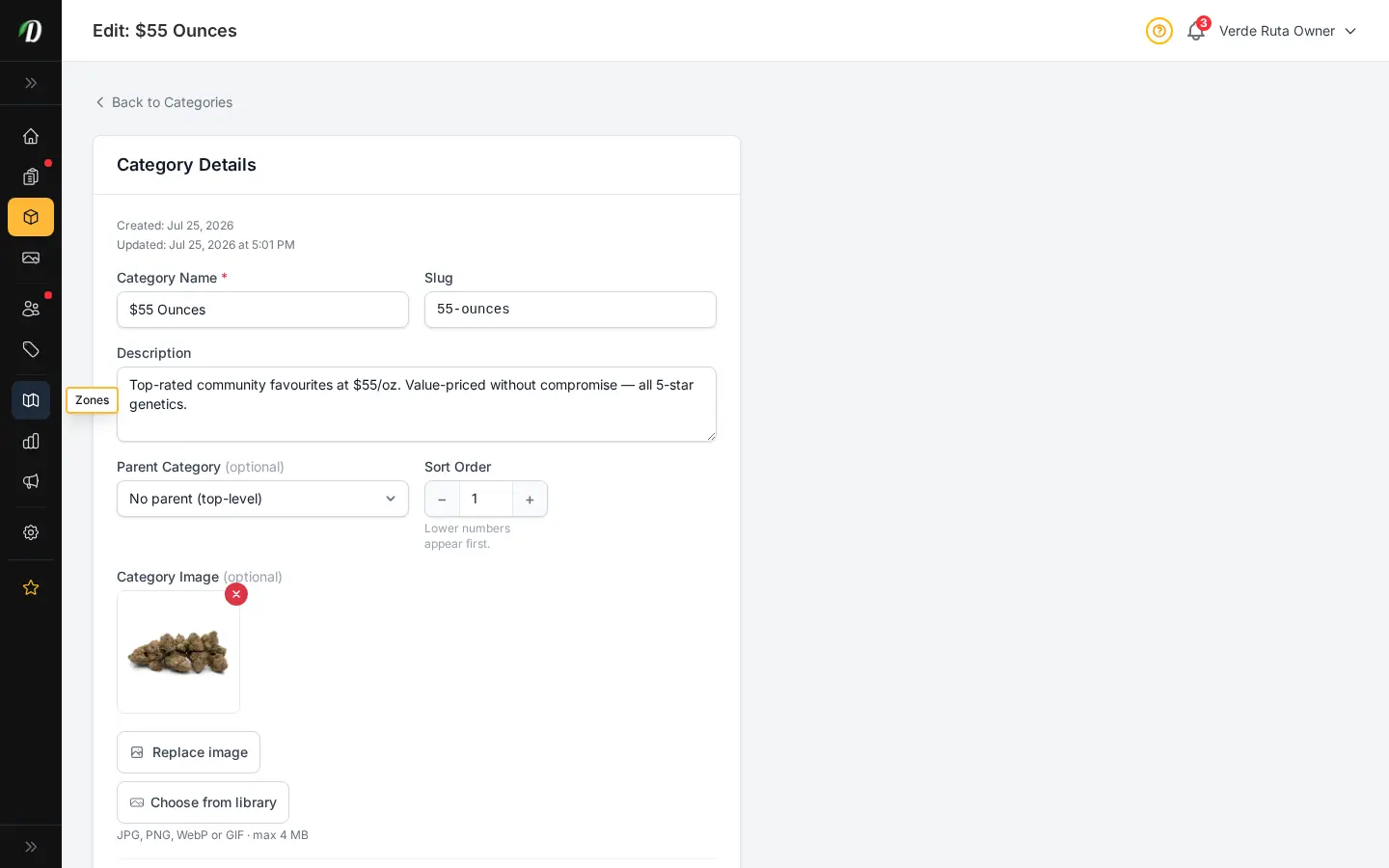Open the notifications bell icon

tap(1196, 31)
